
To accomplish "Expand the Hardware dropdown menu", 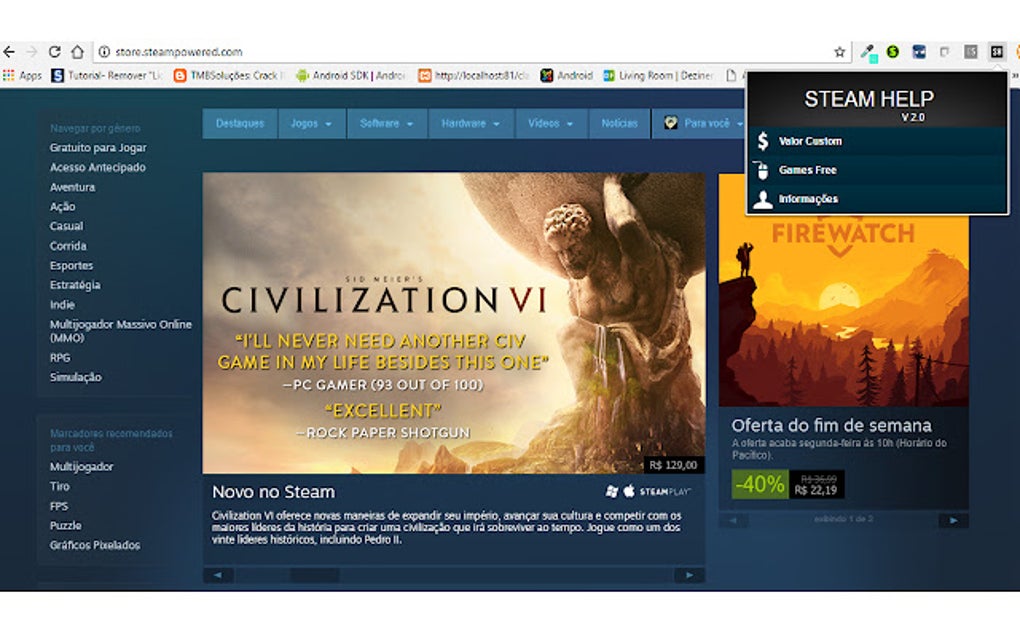I will pyautogui.click(x=470, y=124).
